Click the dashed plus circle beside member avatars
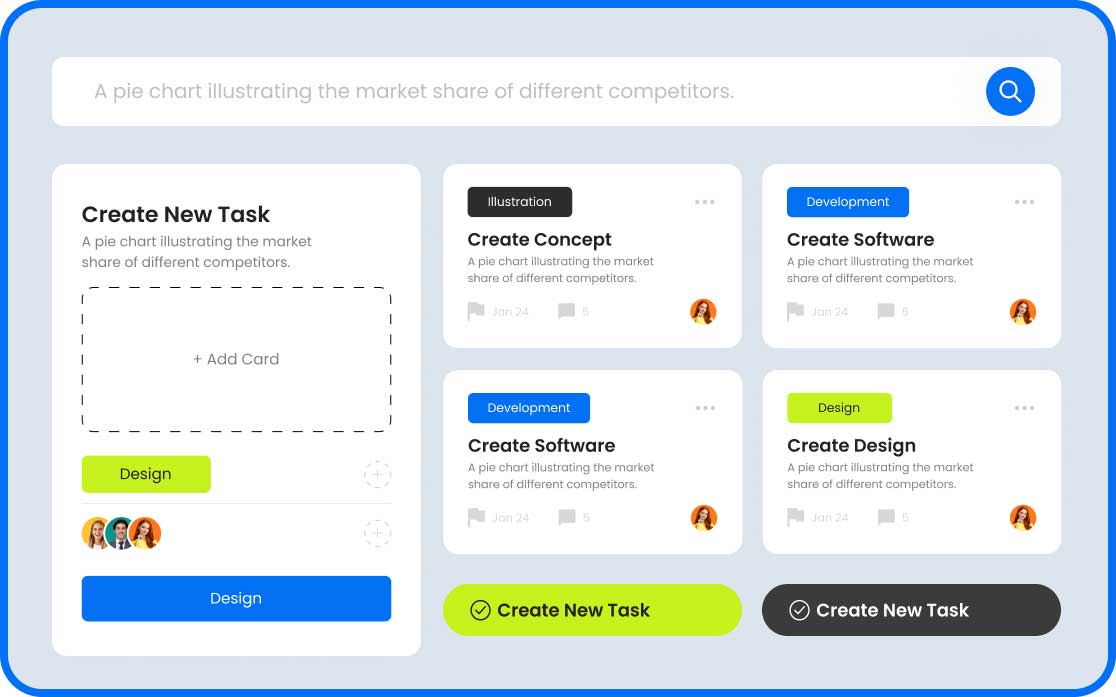 click(377, 533)
